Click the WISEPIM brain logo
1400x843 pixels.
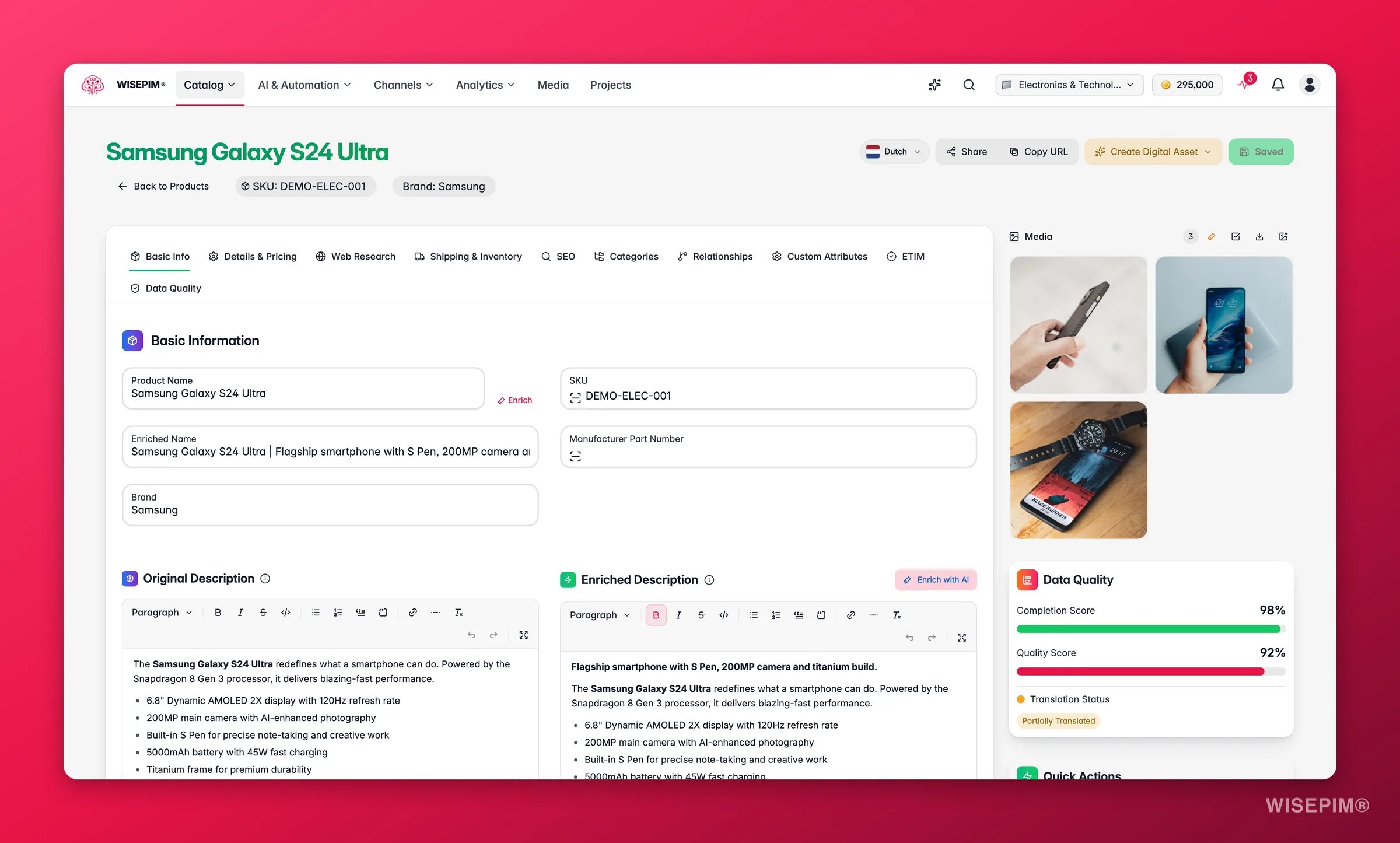pyautogui.click(x=93, y=85)
